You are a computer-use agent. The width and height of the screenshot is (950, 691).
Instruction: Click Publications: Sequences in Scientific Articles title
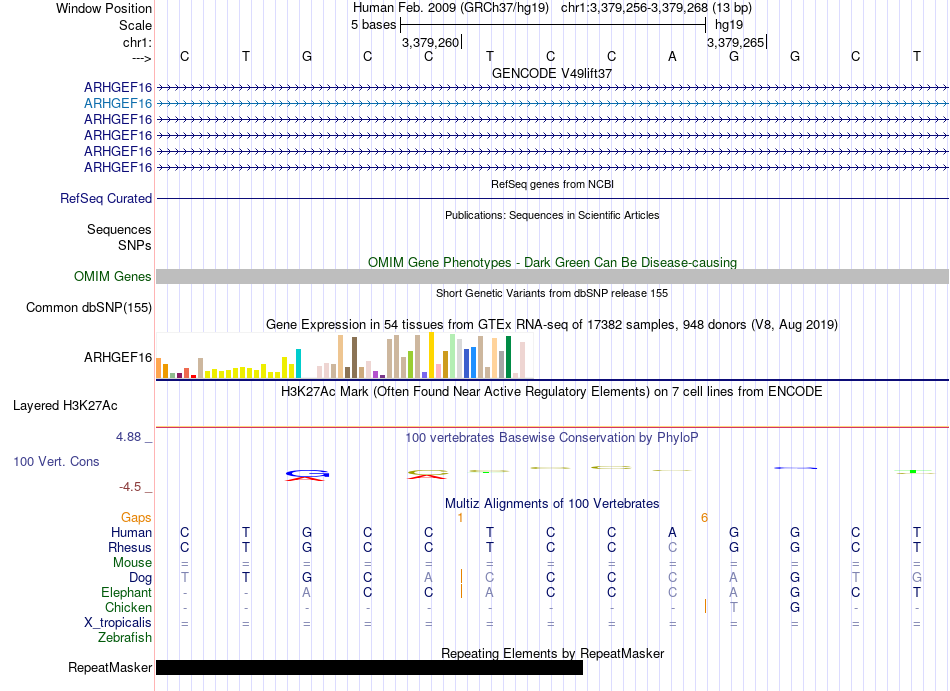tap(552, 215)
